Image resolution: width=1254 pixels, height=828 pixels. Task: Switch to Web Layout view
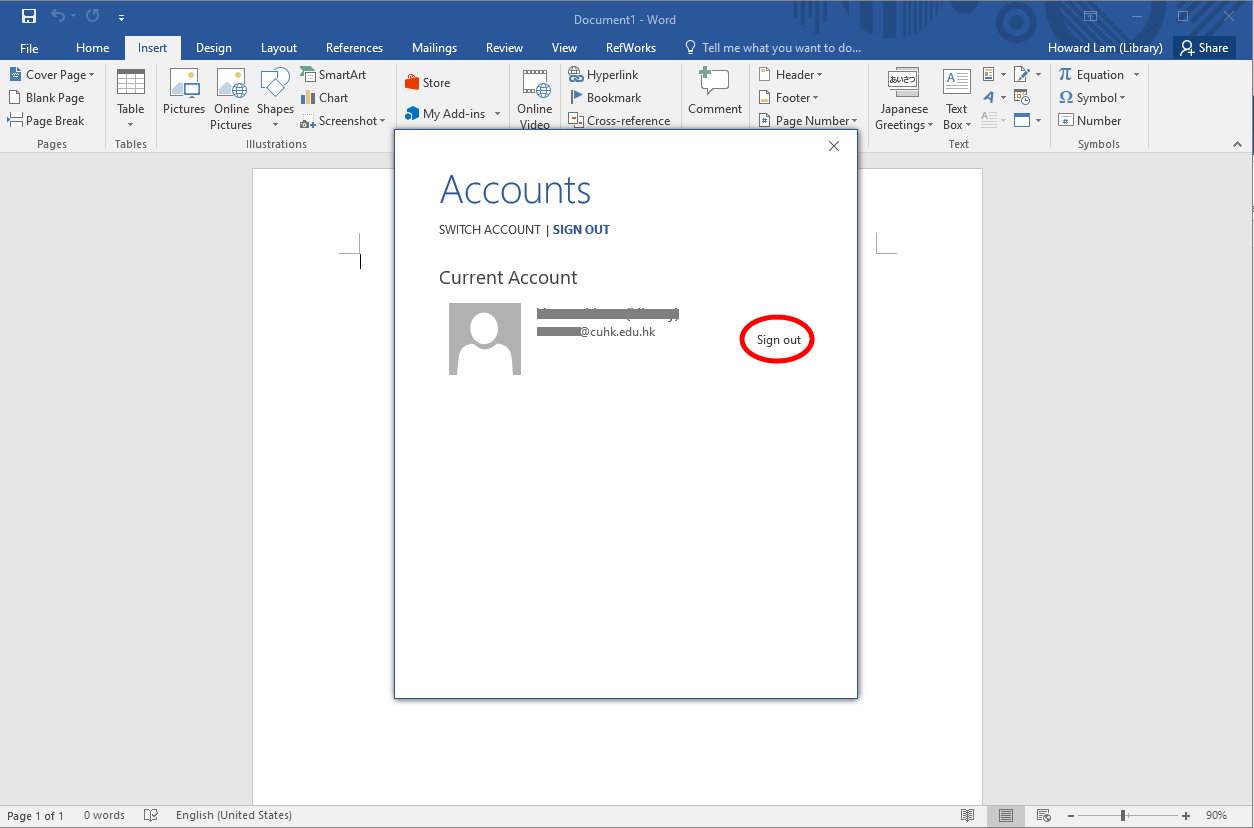[x=1044, y=815]
